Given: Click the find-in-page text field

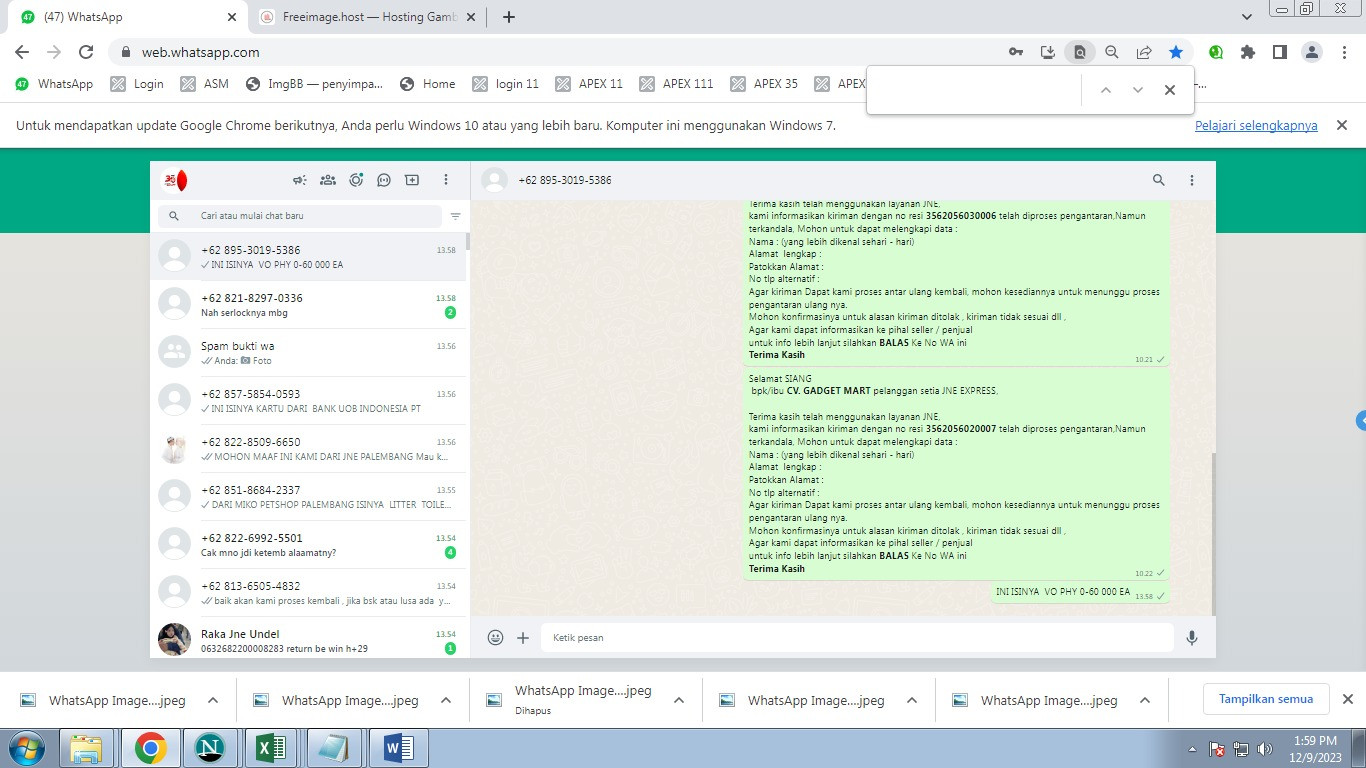Looking at the screenshot, I should click(975, 90).
